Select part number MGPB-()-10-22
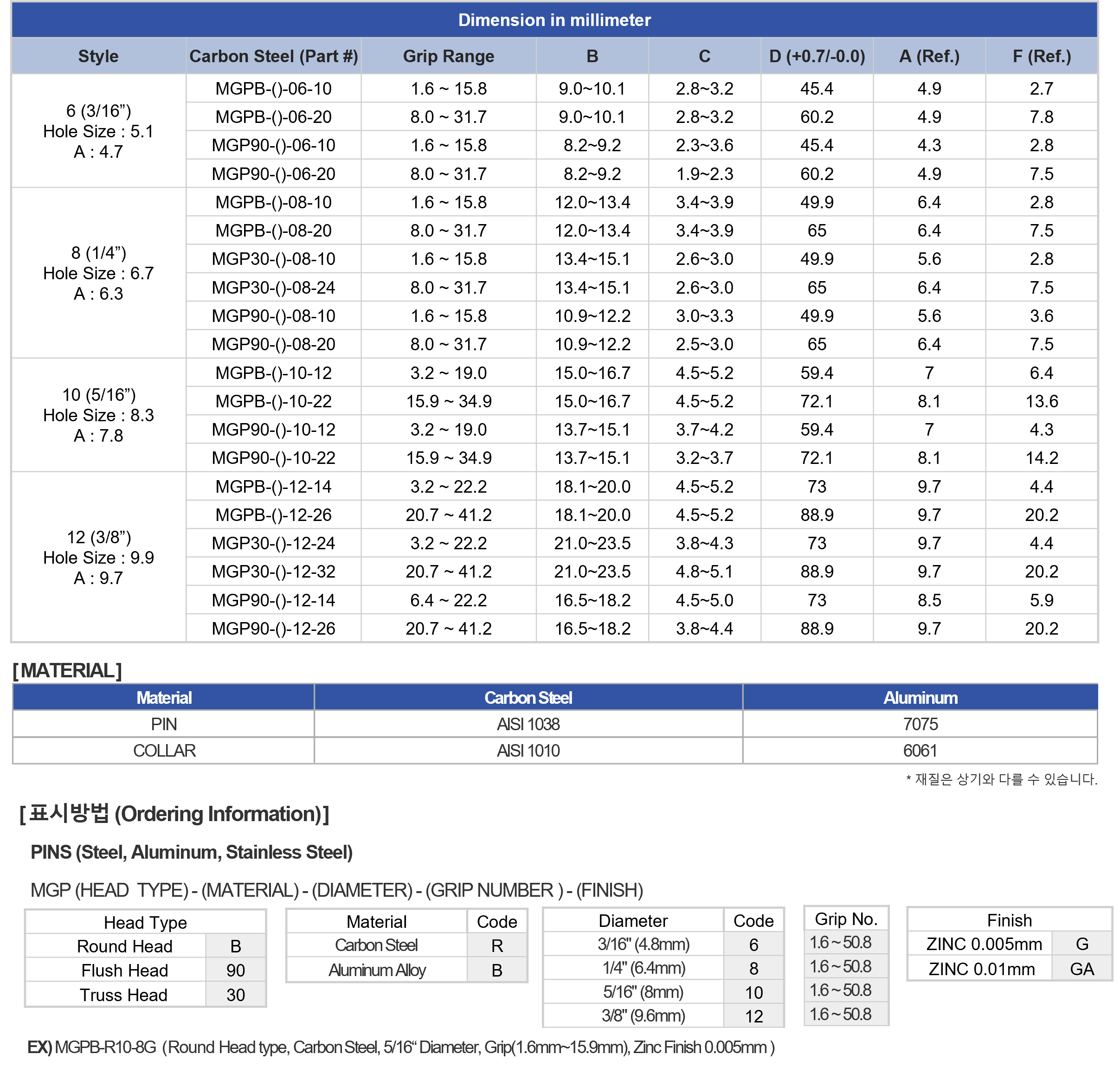 [x=274, y=402]
